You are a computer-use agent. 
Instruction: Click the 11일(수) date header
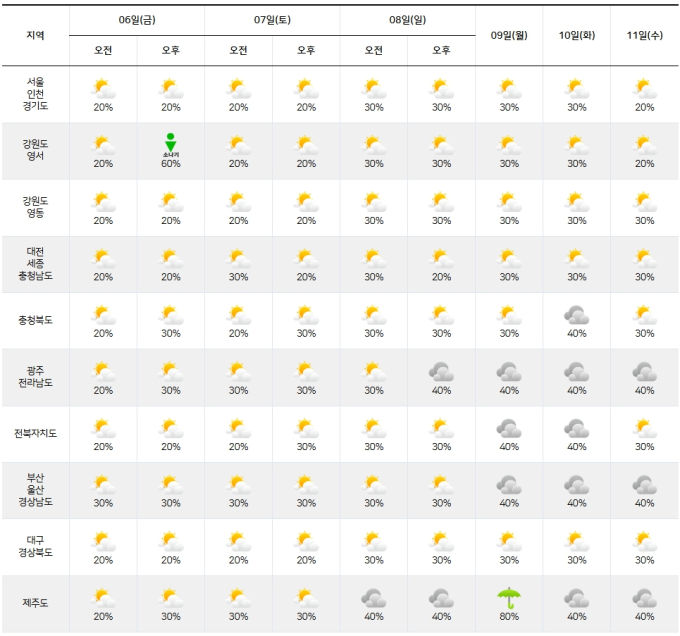(x=644, y=35)
